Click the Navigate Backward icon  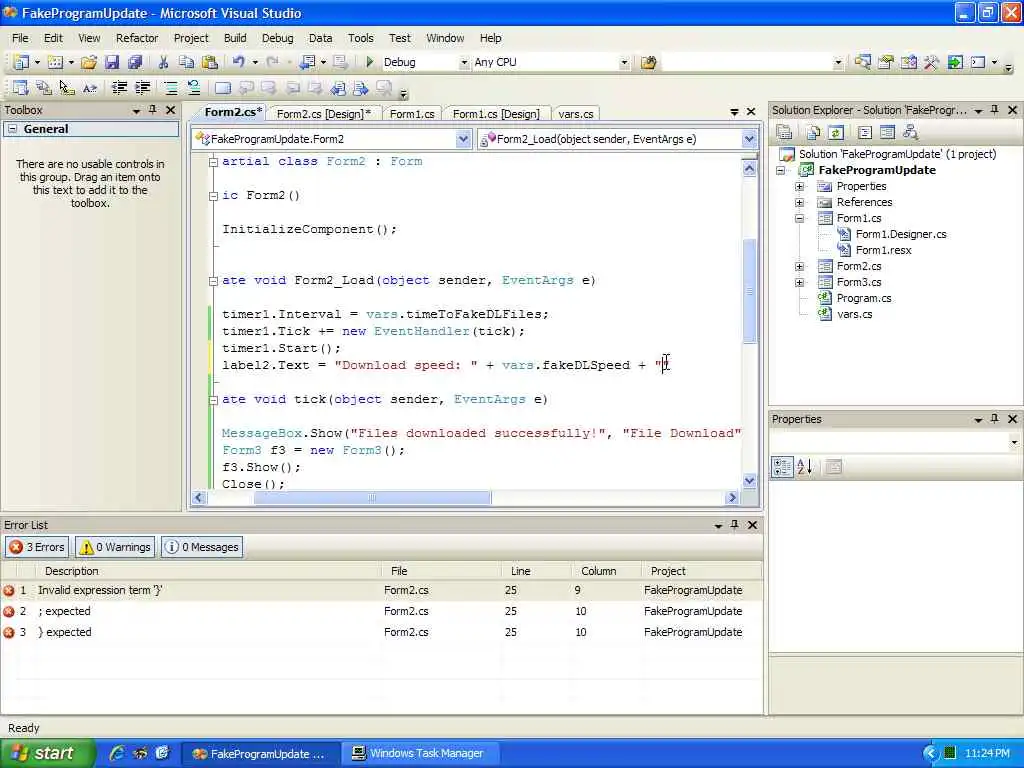click(x=307, y=62)
